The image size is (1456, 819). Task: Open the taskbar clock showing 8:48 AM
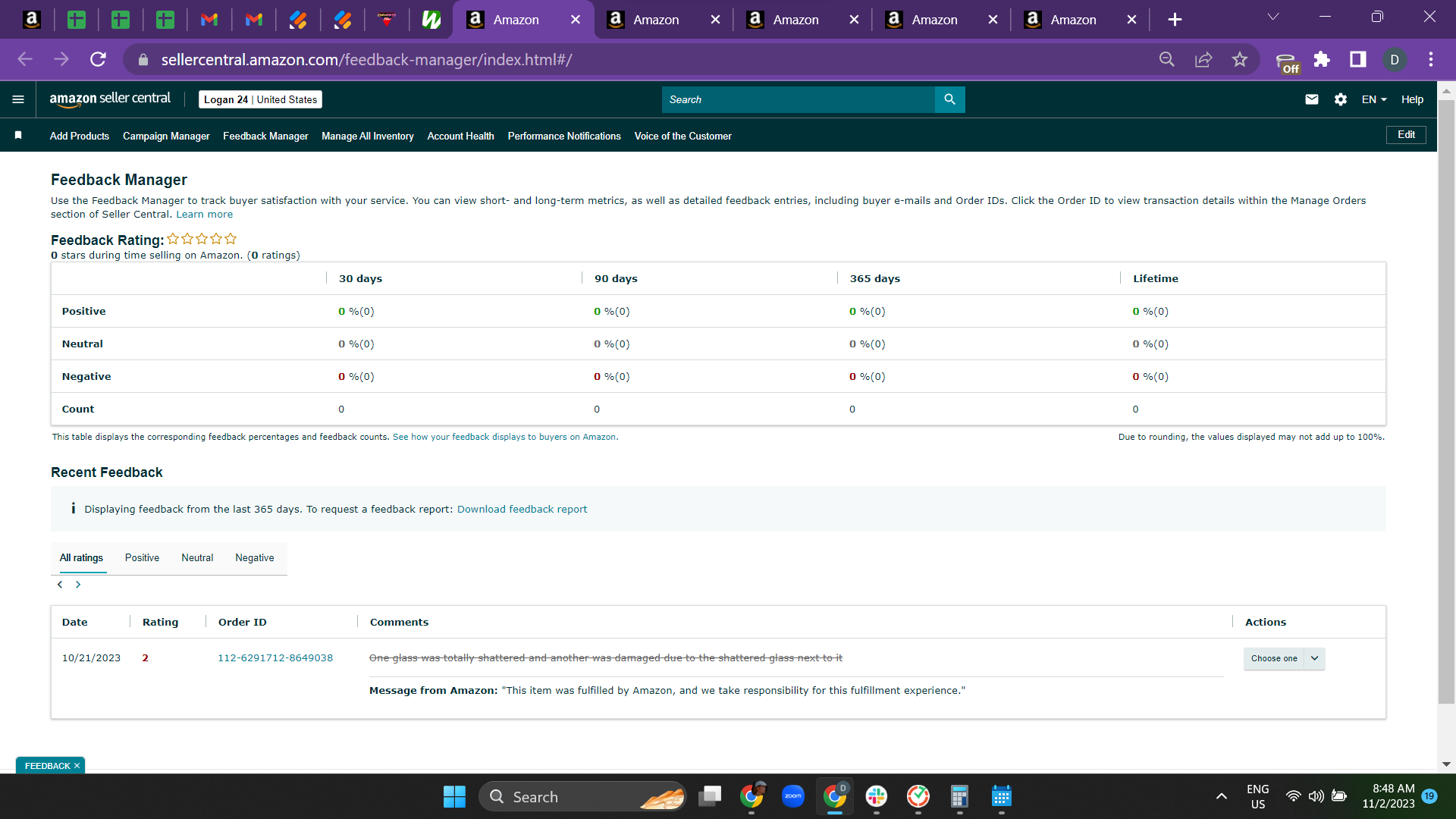1388,796
